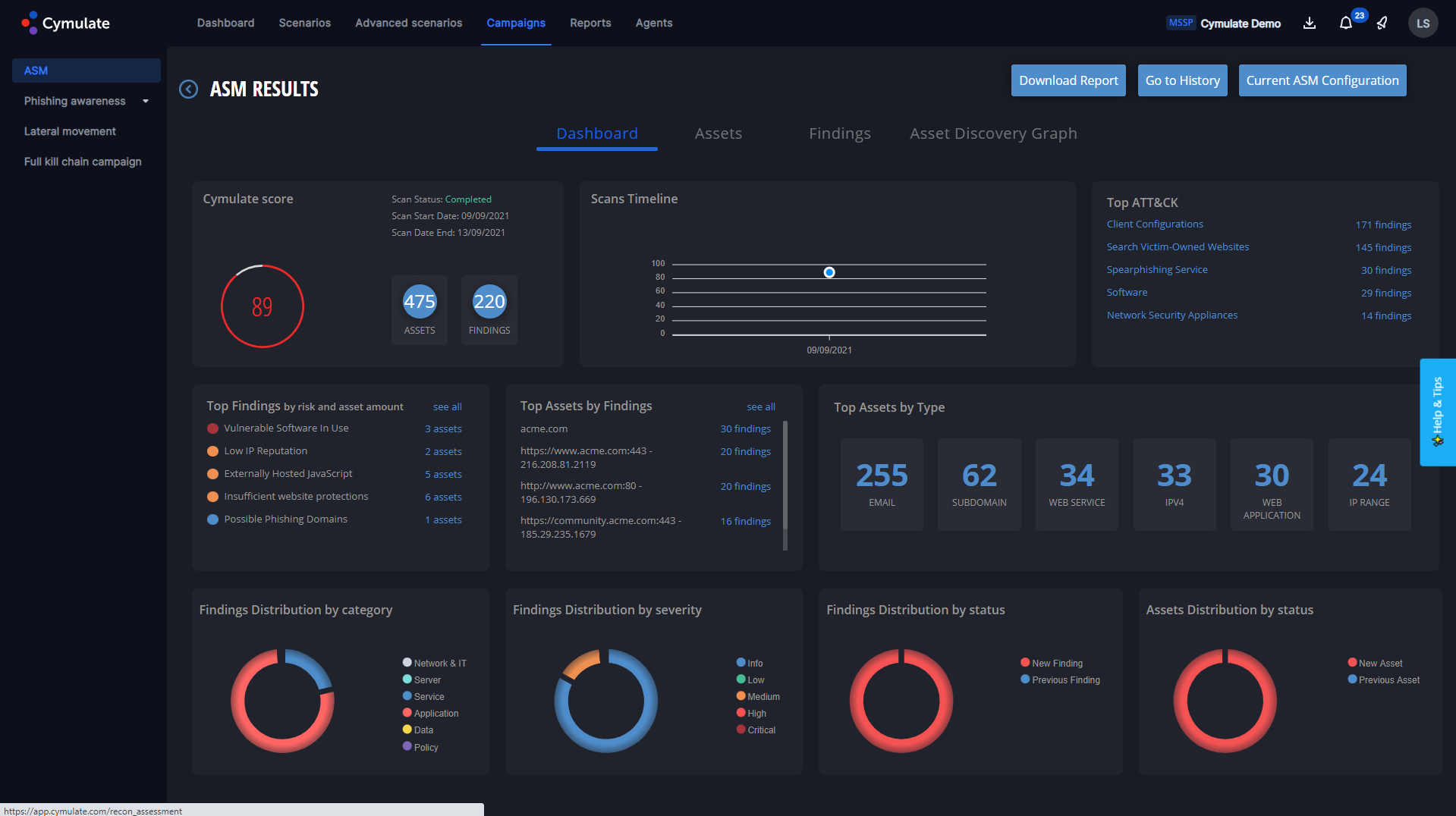Image resolution: width=1456 pixels, height=816 pixels.
Task: Select the scan data point on the timeline
Action: click(829, 271)
